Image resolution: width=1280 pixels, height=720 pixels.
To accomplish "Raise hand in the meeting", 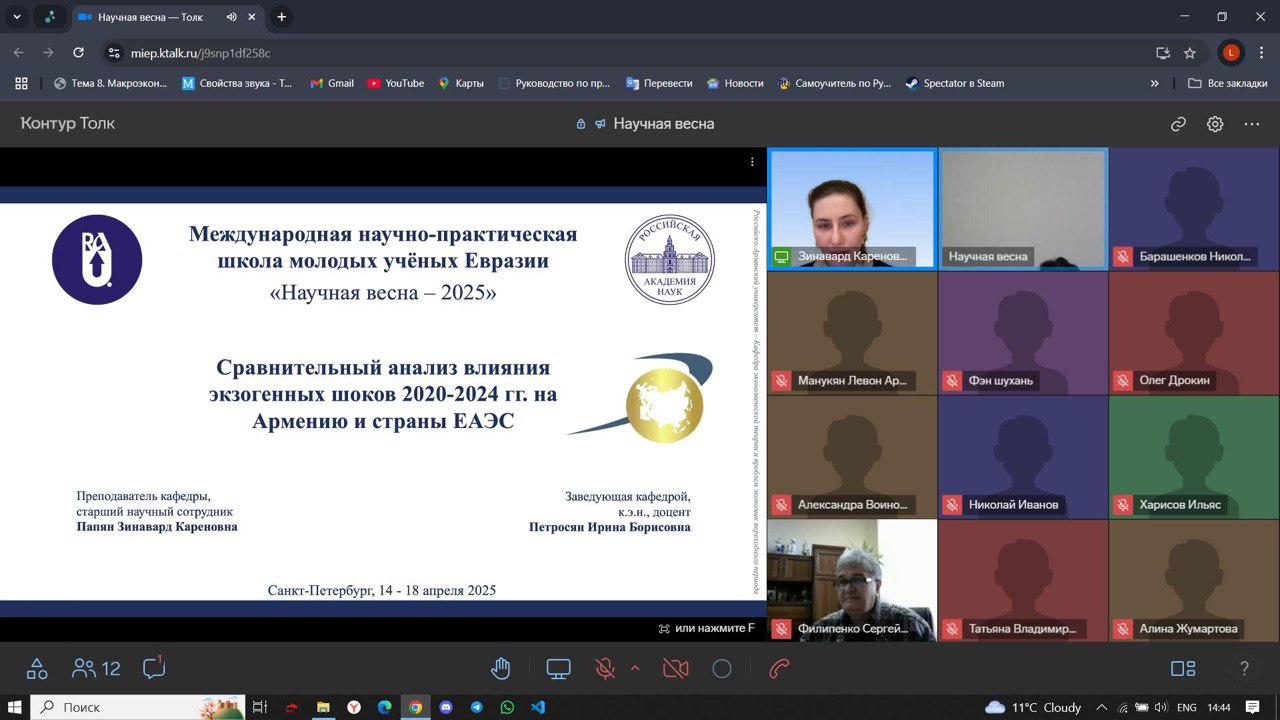I will pos(501,669).
